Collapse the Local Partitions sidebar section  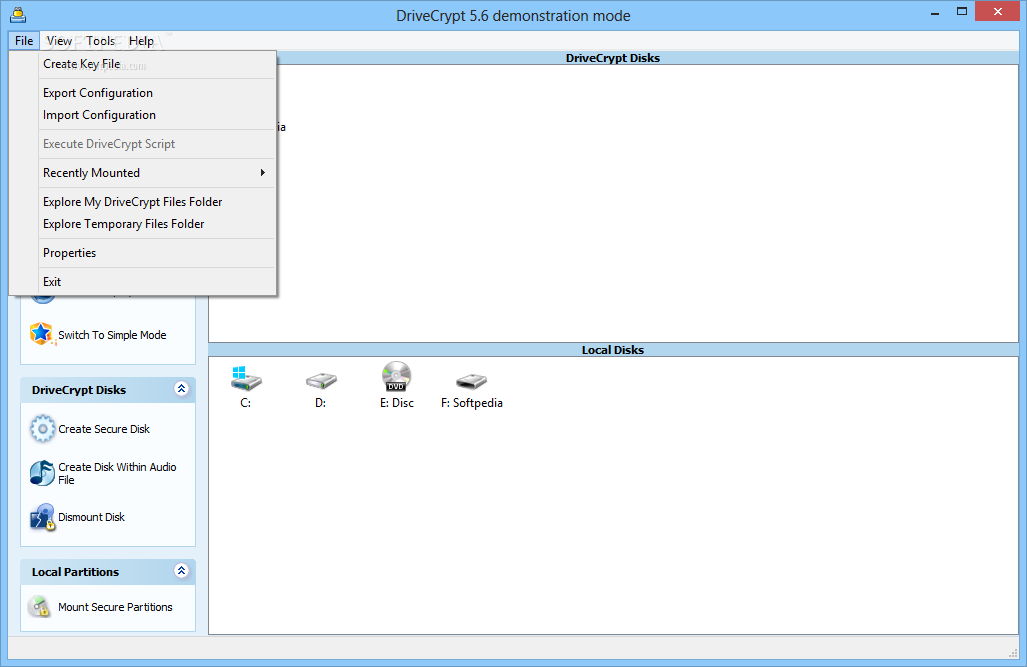(181, 571)
